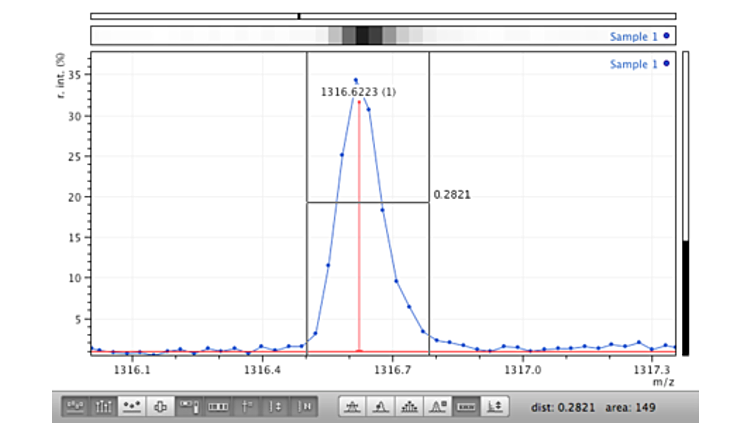This screenshot has height=423, width=752.
Task: Click the horizontal m/z position bar on top
Action: click(x=383, y=16)
